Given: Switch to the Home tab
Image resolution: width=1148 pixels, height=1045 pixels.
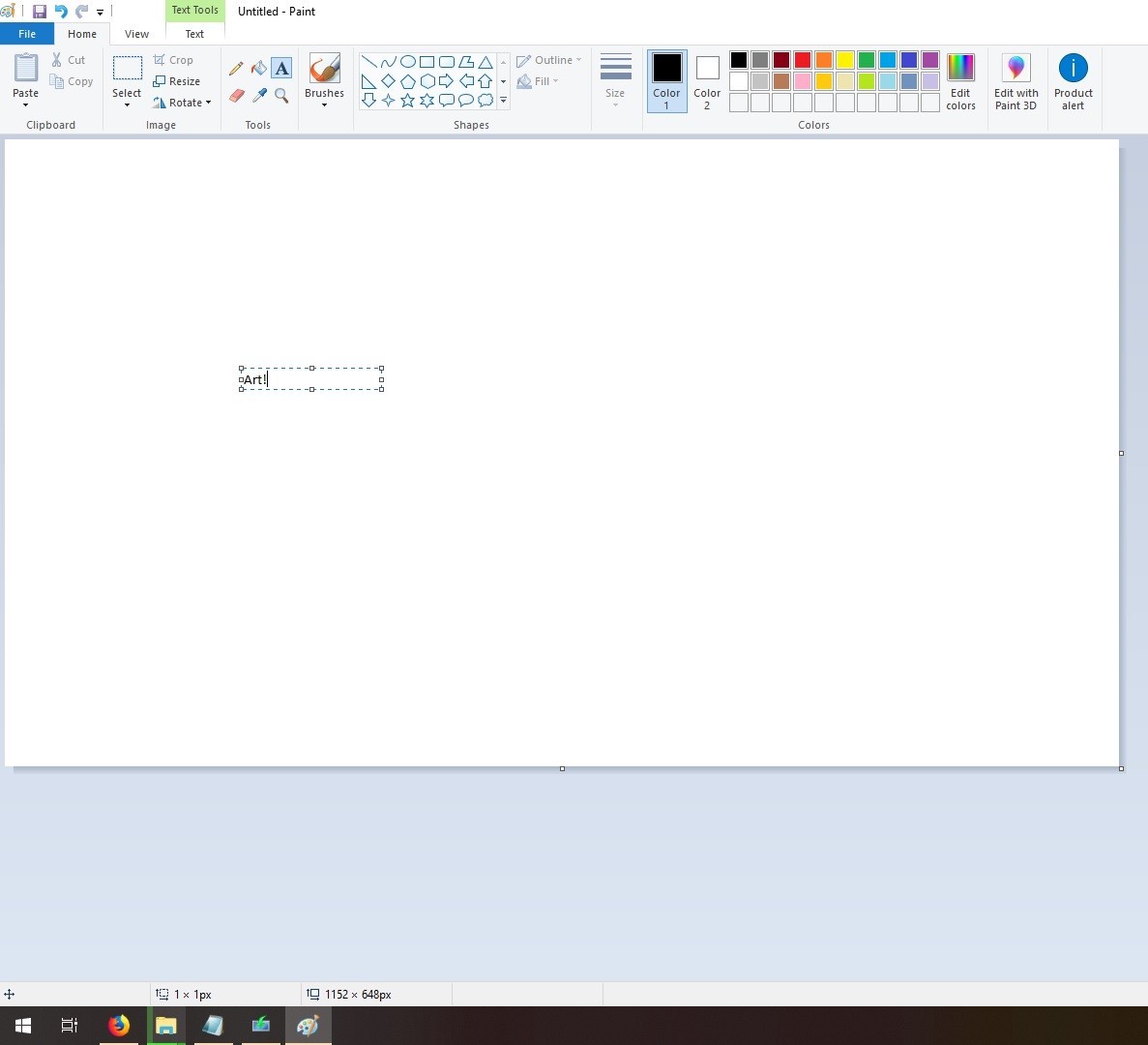Looking at the screenshot, I should point(82,34).
